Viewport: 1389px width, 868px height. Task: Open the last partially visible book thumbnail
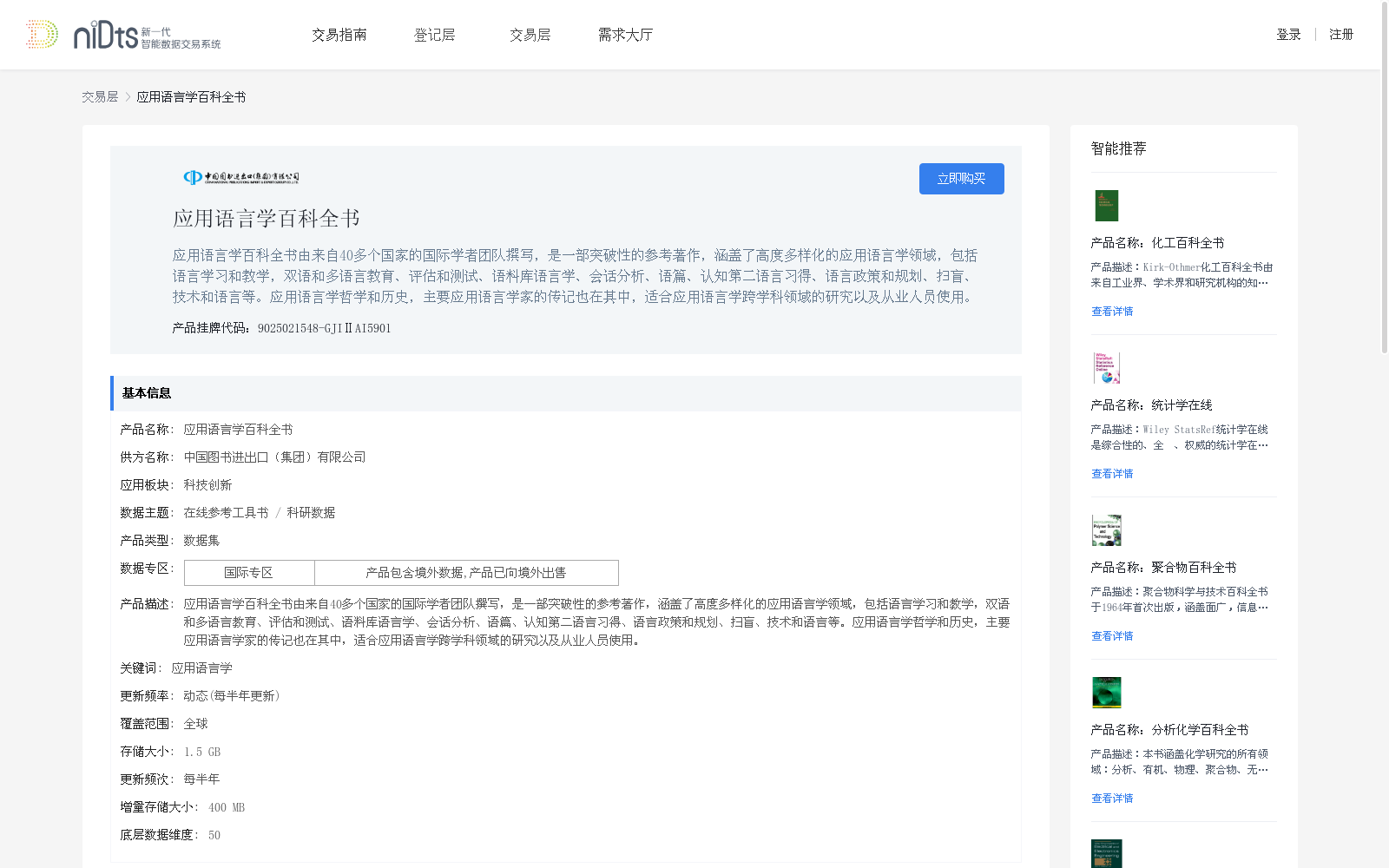tap(1107, 853)
